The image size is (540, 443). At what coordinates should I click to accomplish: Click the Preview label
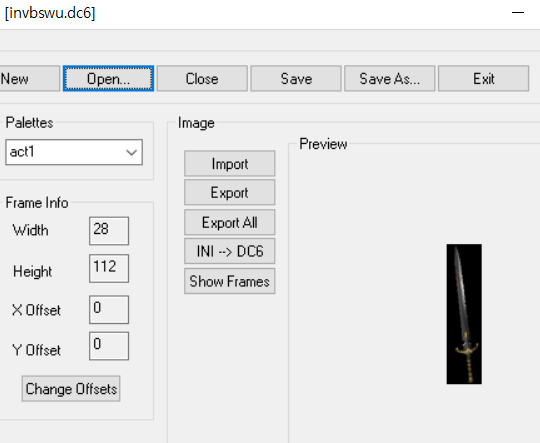coord(323,144)
